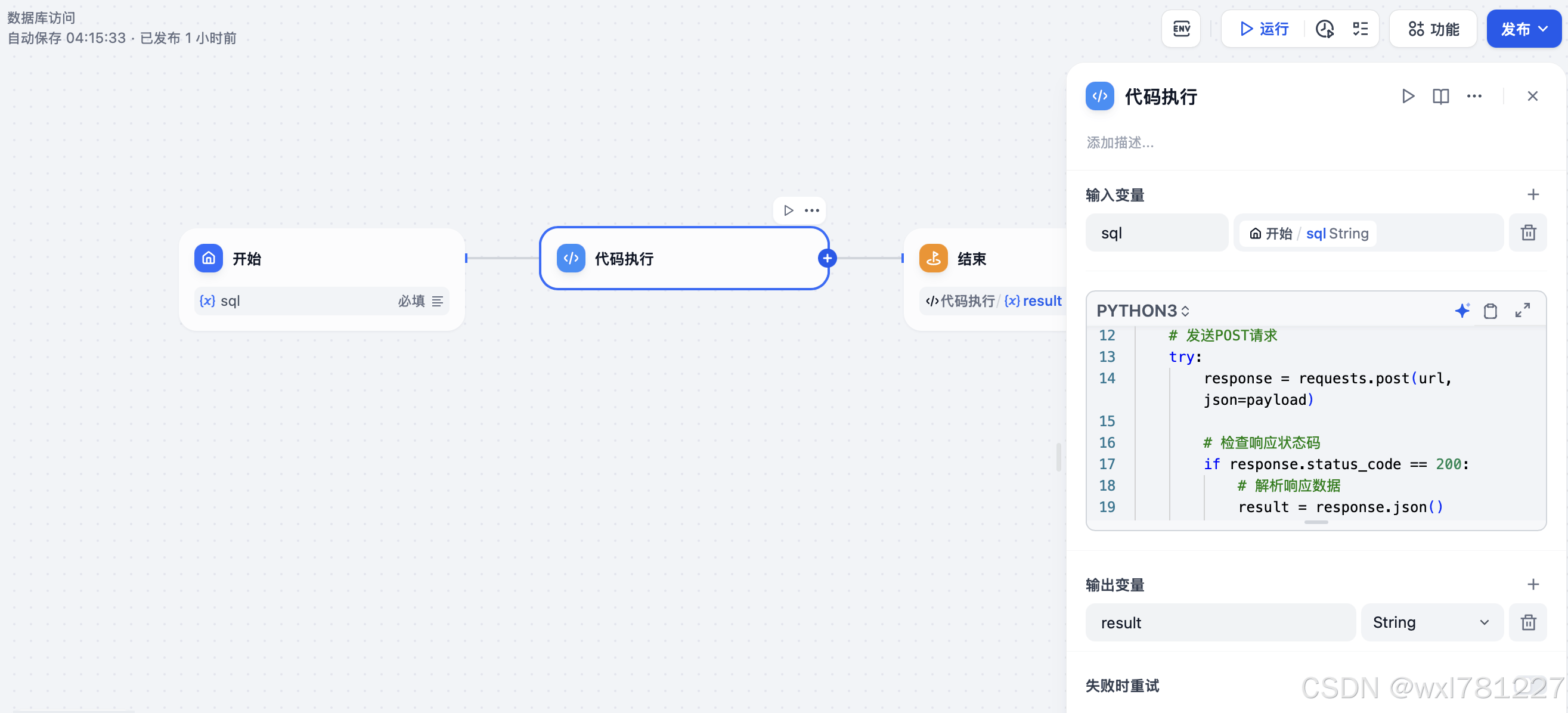Select the 代码执行 node on canvas
Image resolution: width=1568 pixels, height=713 pixels.
point(684,259)
